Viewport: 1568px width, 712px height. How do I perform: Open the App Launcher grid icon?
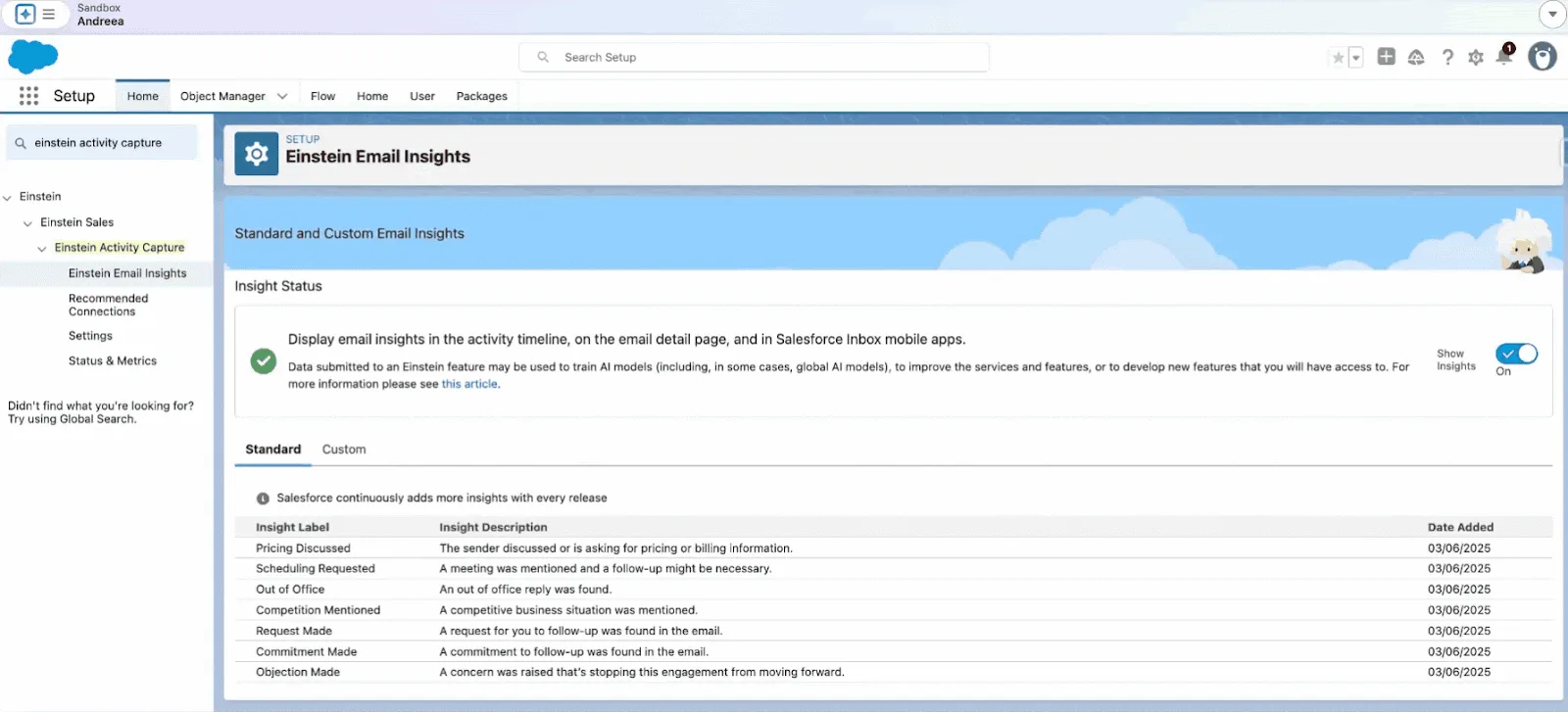pos(28,96)
